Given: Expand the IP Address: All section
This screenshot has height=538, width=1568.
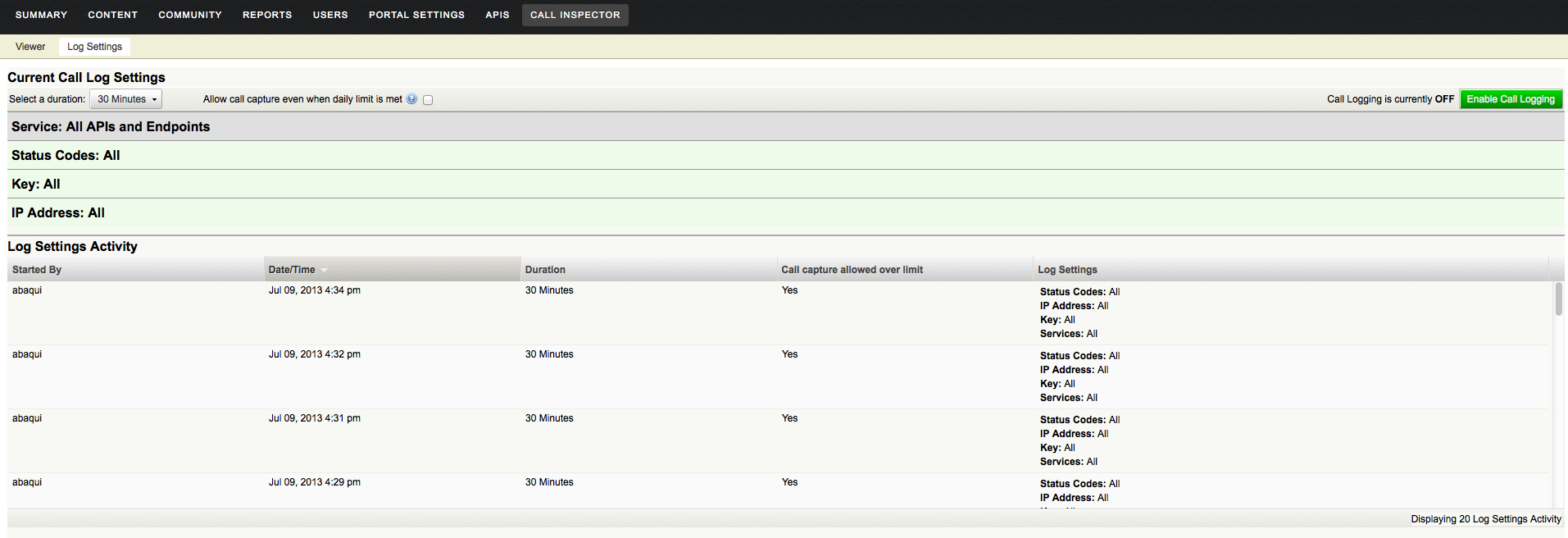Looking at the screenshot, I should 785,212.
